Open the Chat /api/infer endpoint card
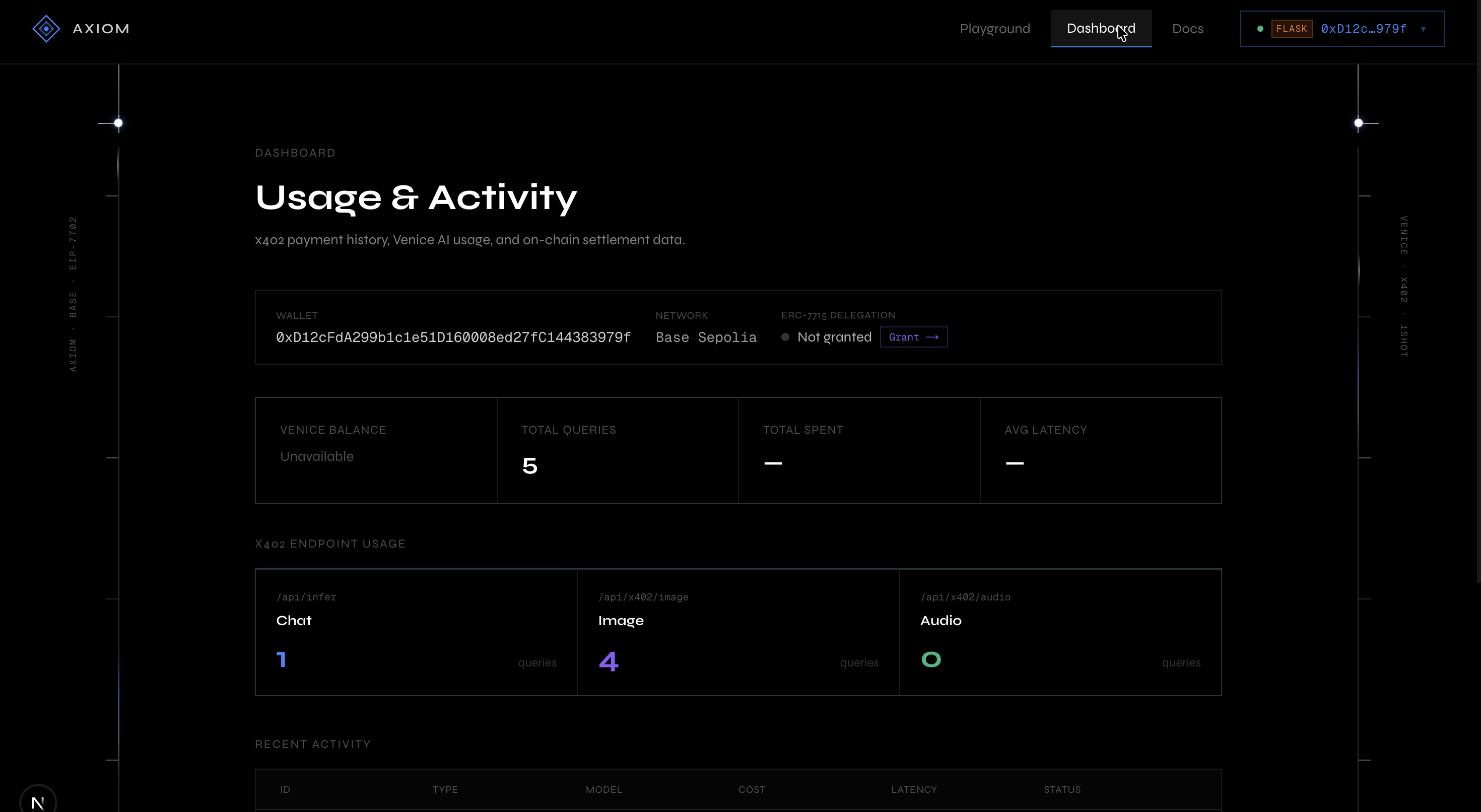 click(416, 633)
